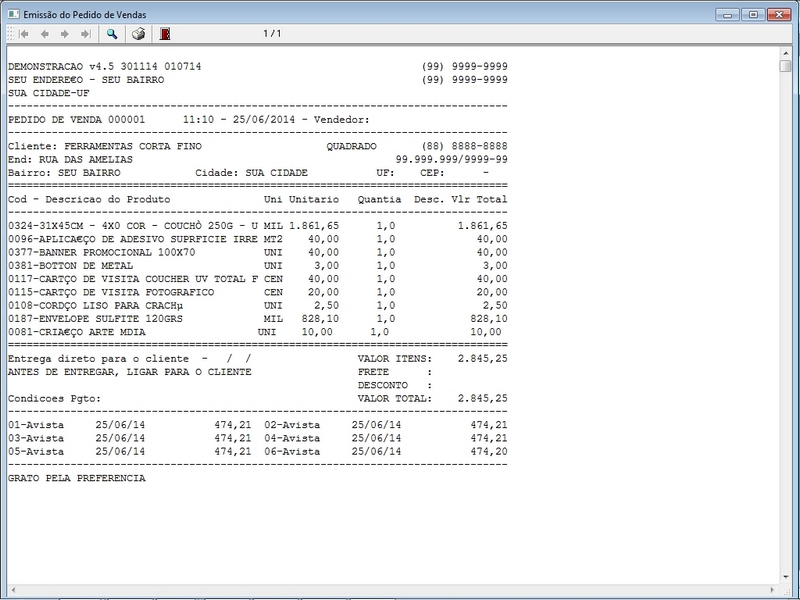Jump to last page of the report
The height and width of the screenshot is (600, 800).
coord(86,34)
